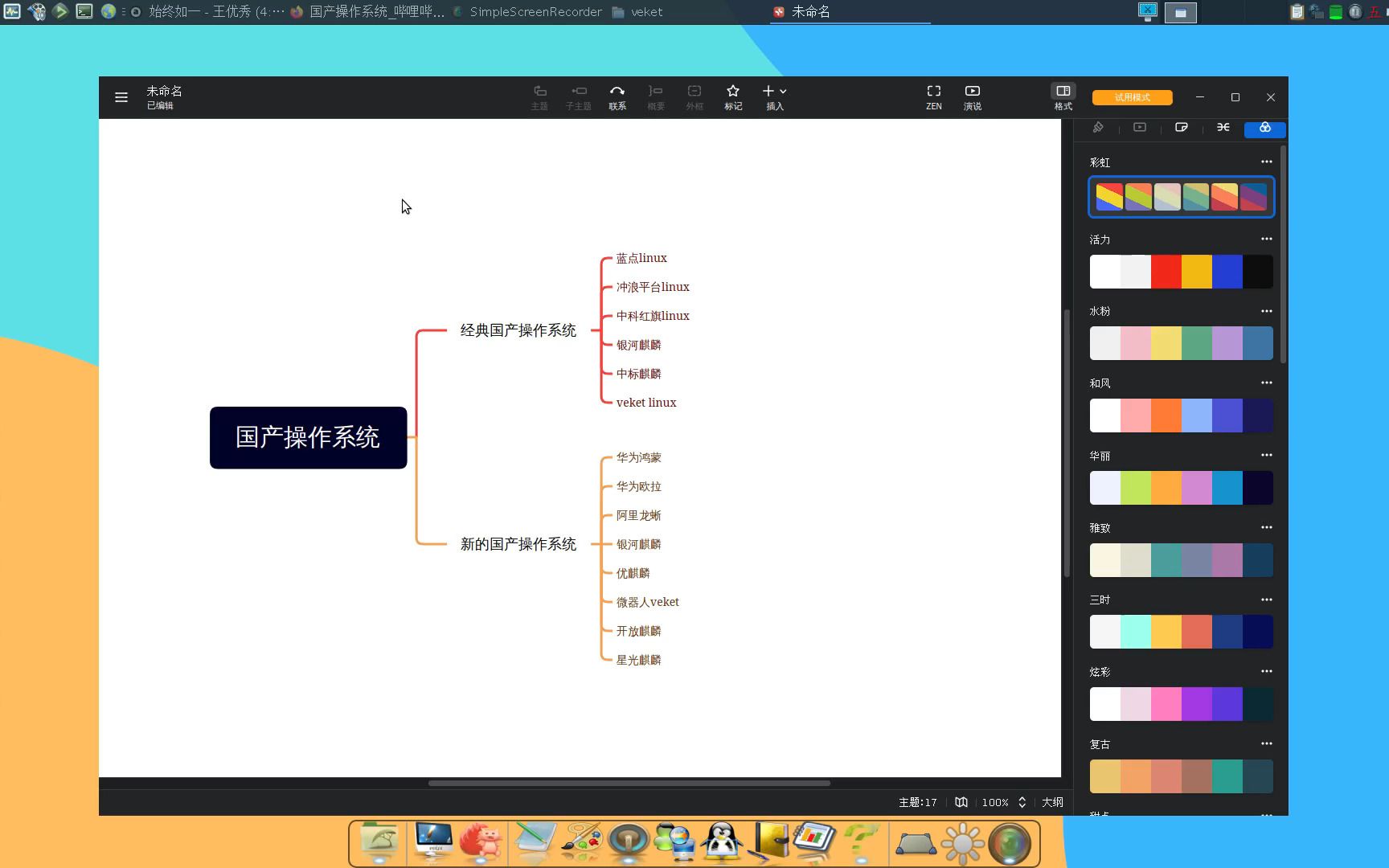
Task: Select the 活力 color palette
Action: click(x=1182, y=272)
